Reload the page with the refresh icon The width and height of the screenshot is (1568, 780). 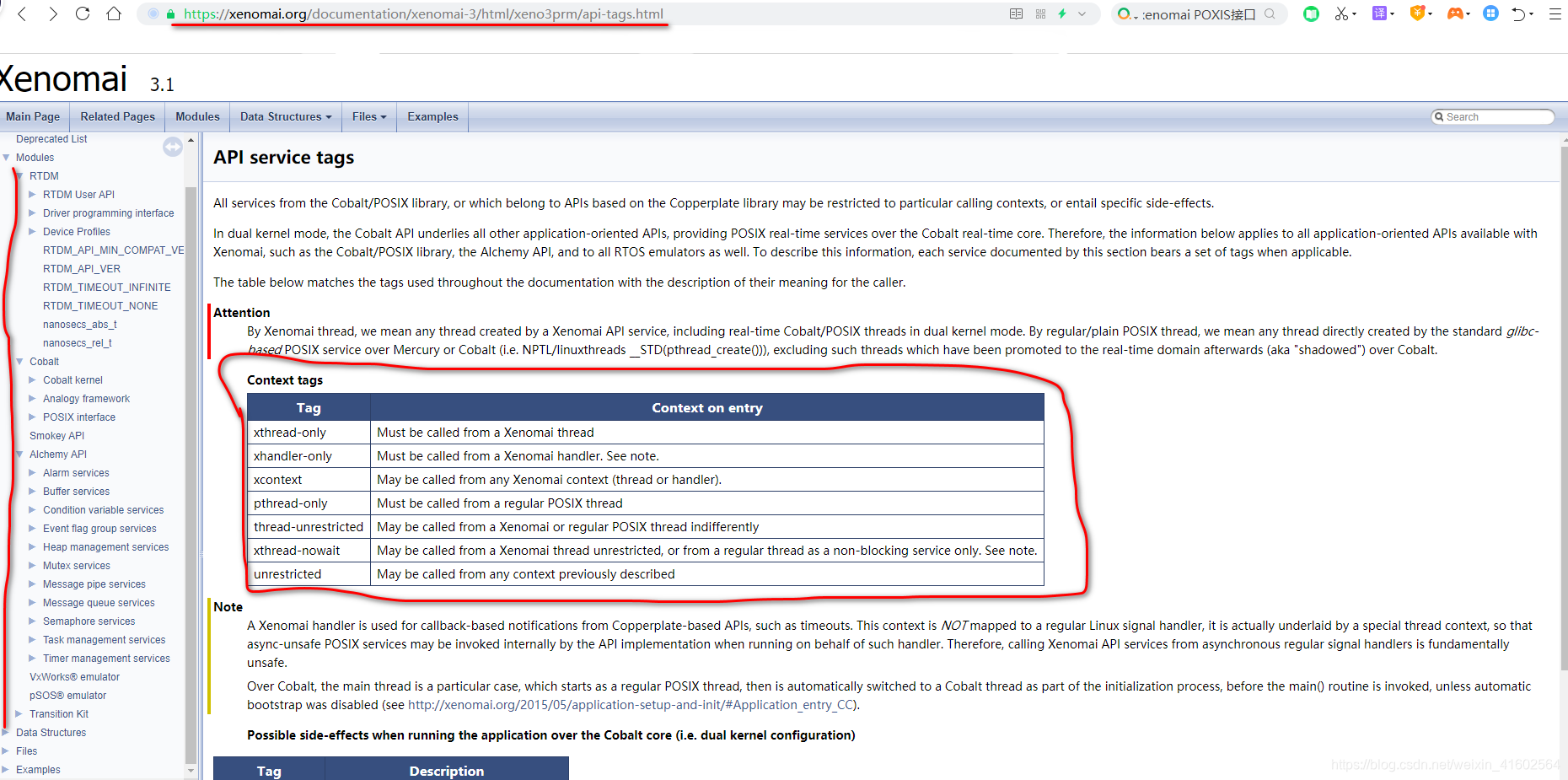point(83,14)
